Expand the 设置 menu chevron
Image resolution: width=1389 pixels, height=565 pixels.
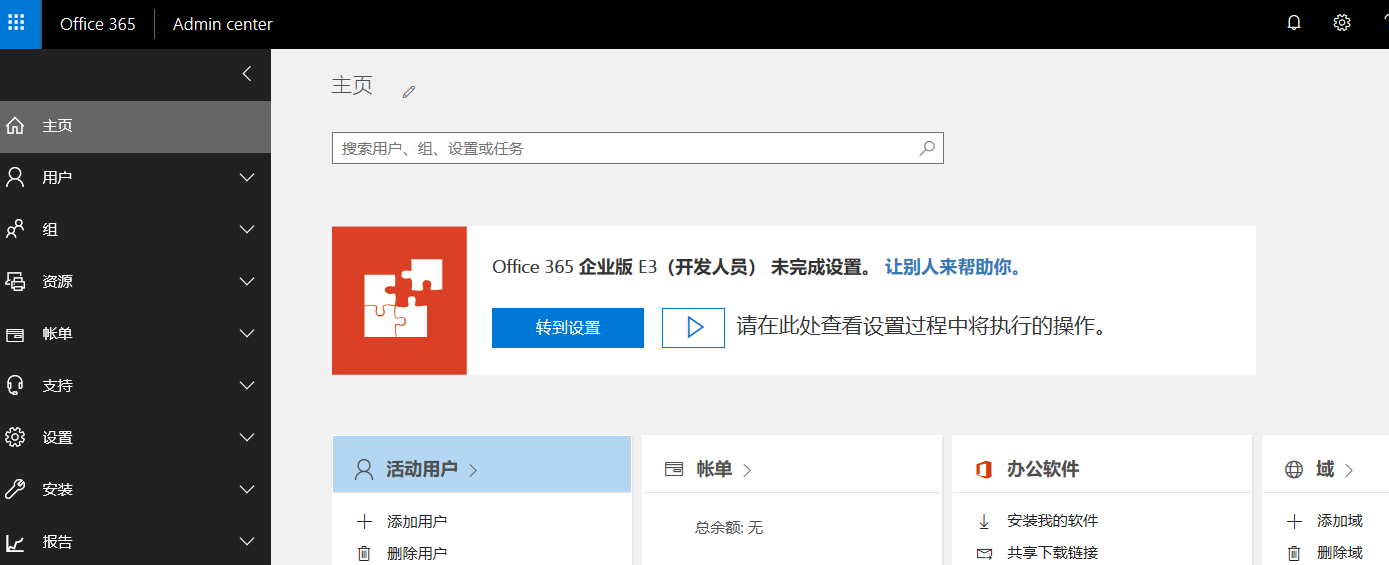[x=247, y=438]
